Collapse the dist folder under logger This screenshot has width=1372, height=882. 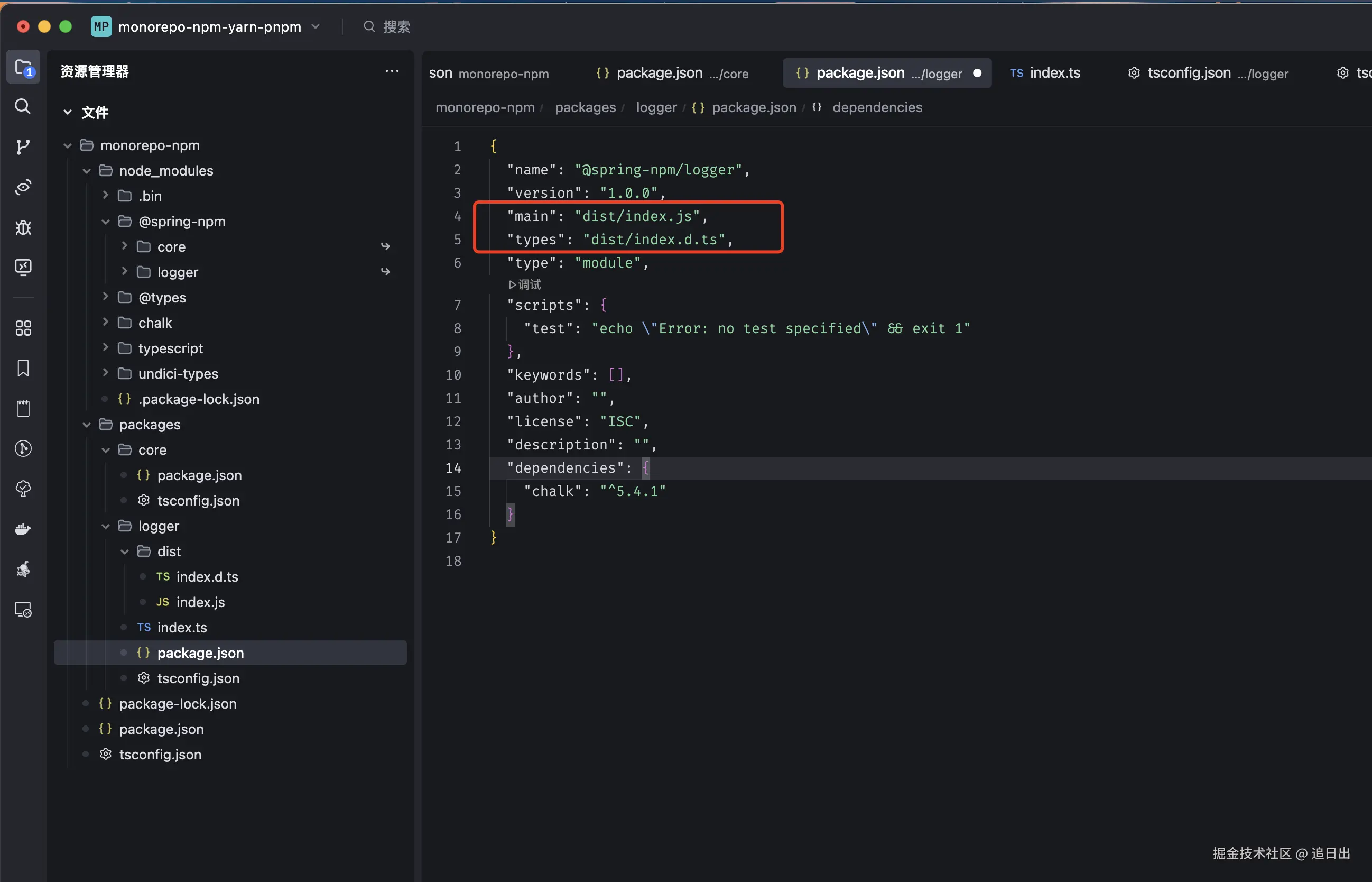point(124,552)
